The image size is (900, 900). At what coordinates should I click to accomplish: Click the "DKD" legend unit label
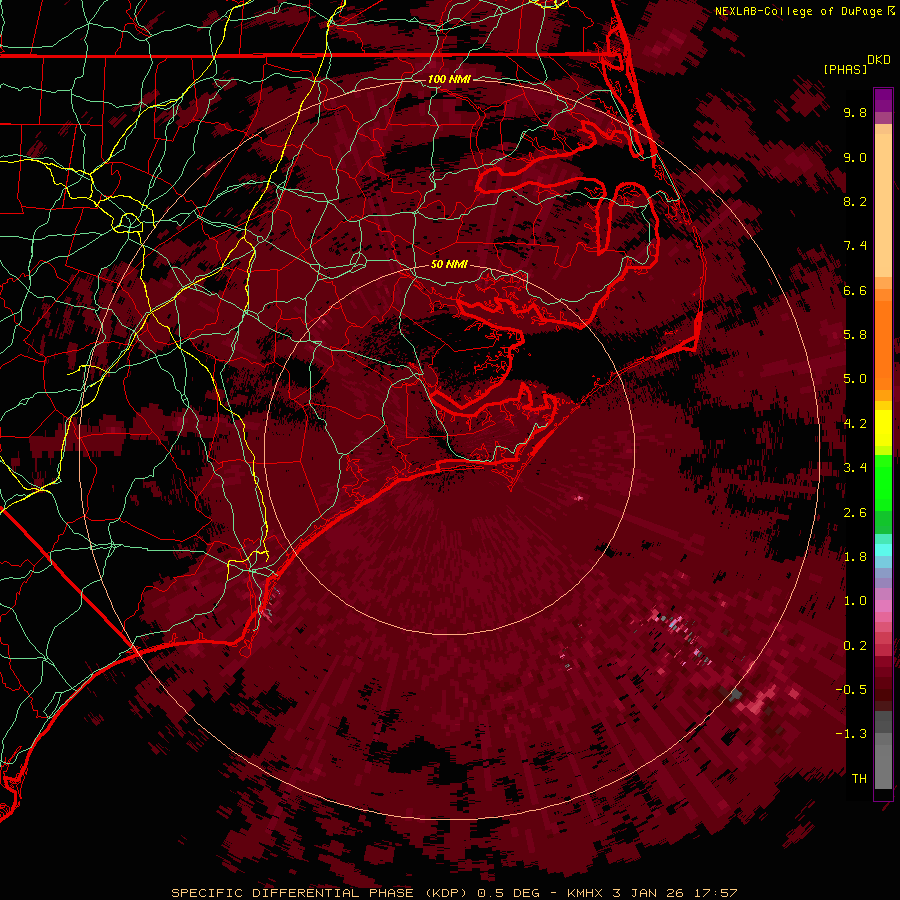(879, 60)
